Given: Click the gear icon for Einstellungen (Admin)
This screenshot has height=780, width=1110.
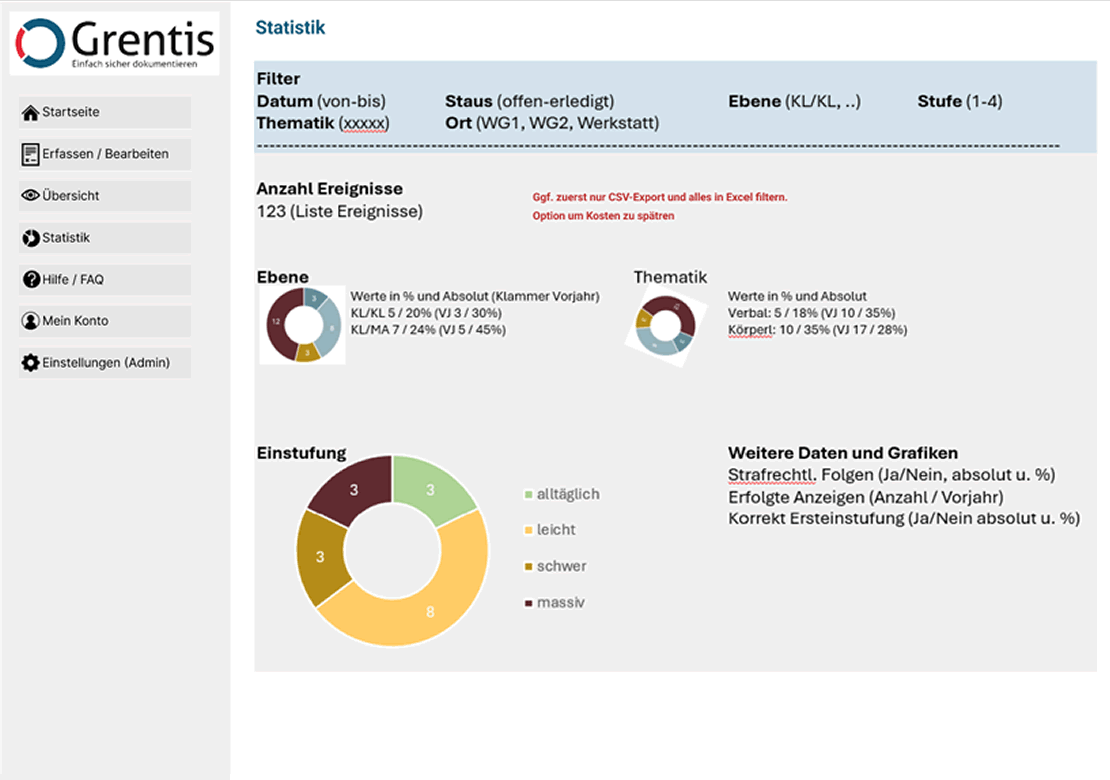Looking at the screenshot, I should 31,363.
